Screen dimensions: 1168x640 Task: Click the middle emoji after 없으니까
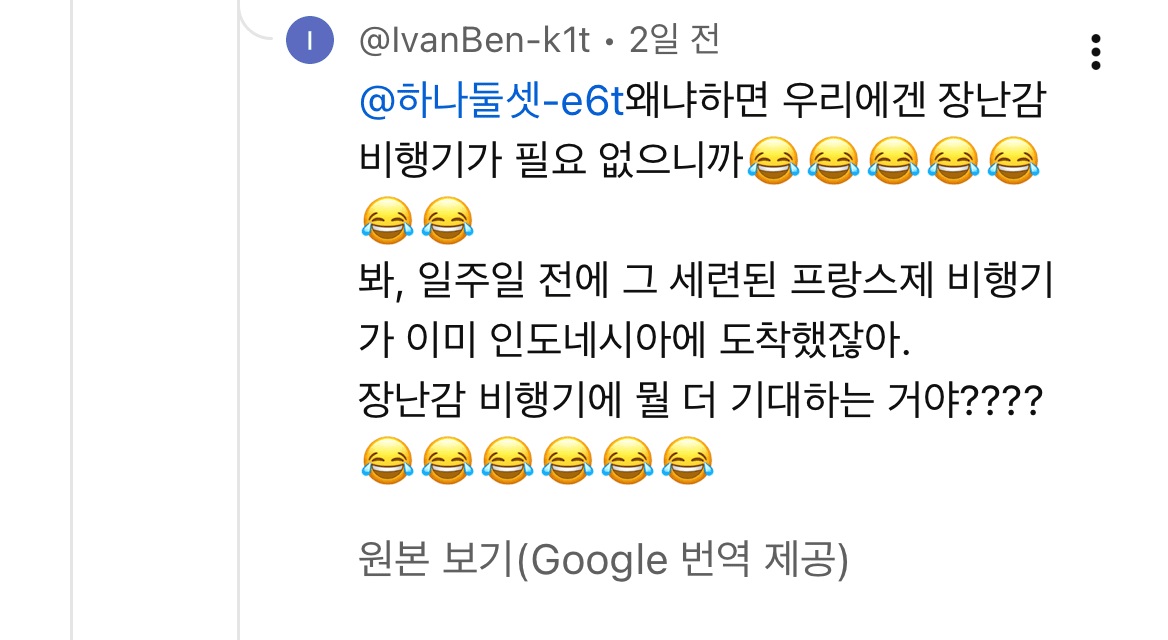pyautogui.click(x=893, y=161)
